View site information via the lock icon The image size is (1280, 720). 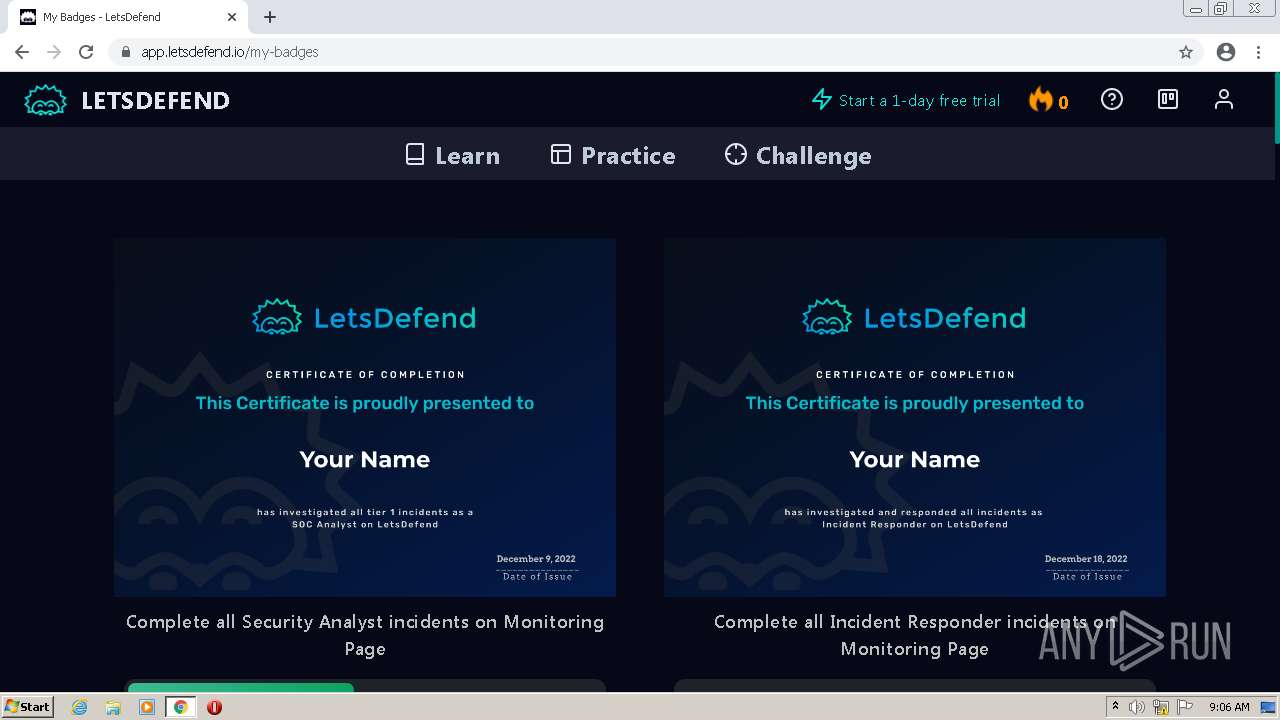[x=126, y=52]
